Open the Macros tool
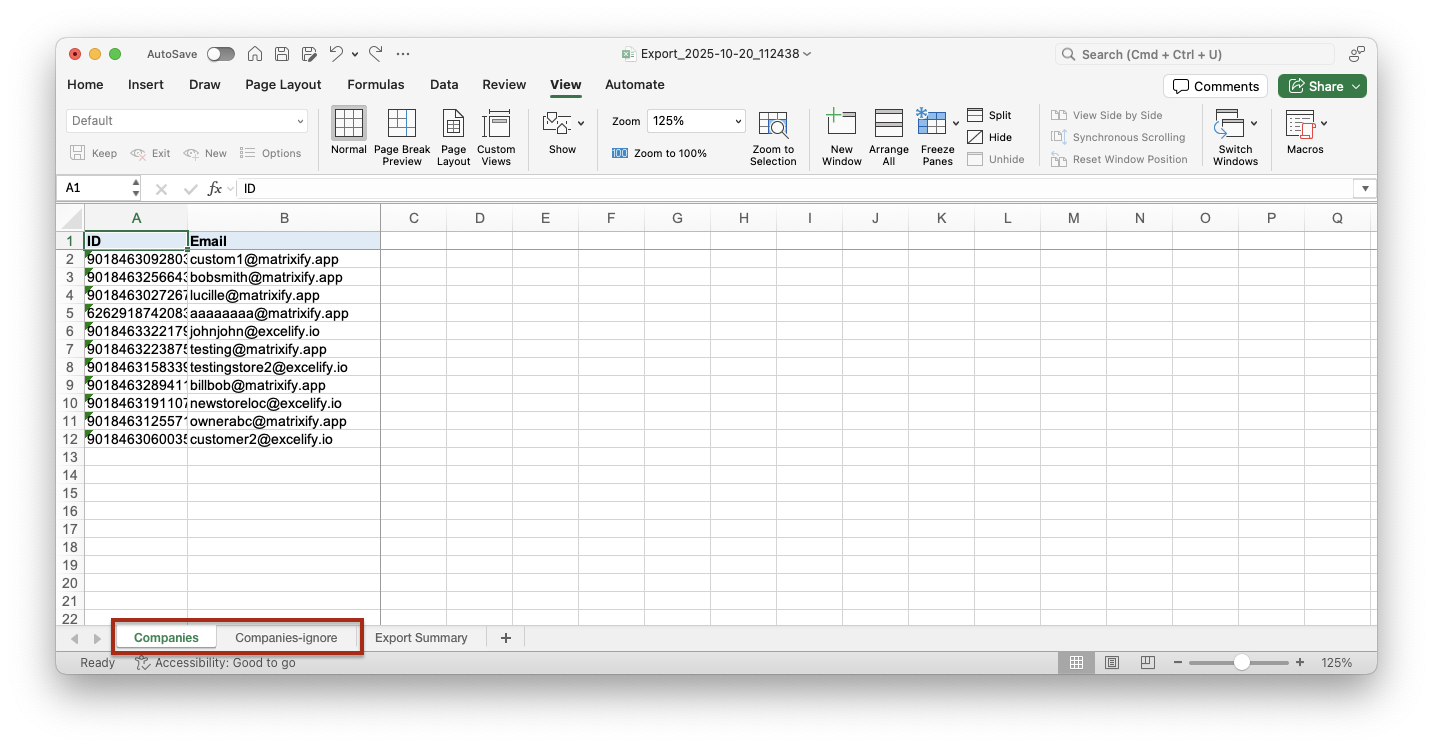 1300,124
